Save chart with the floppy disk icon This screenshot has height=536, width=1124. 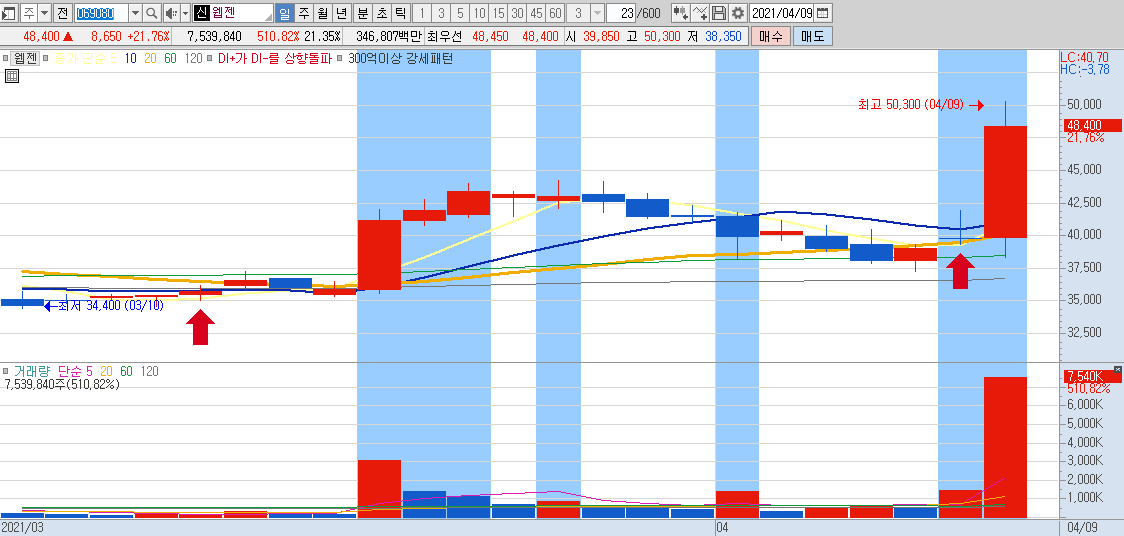[719, 13]
